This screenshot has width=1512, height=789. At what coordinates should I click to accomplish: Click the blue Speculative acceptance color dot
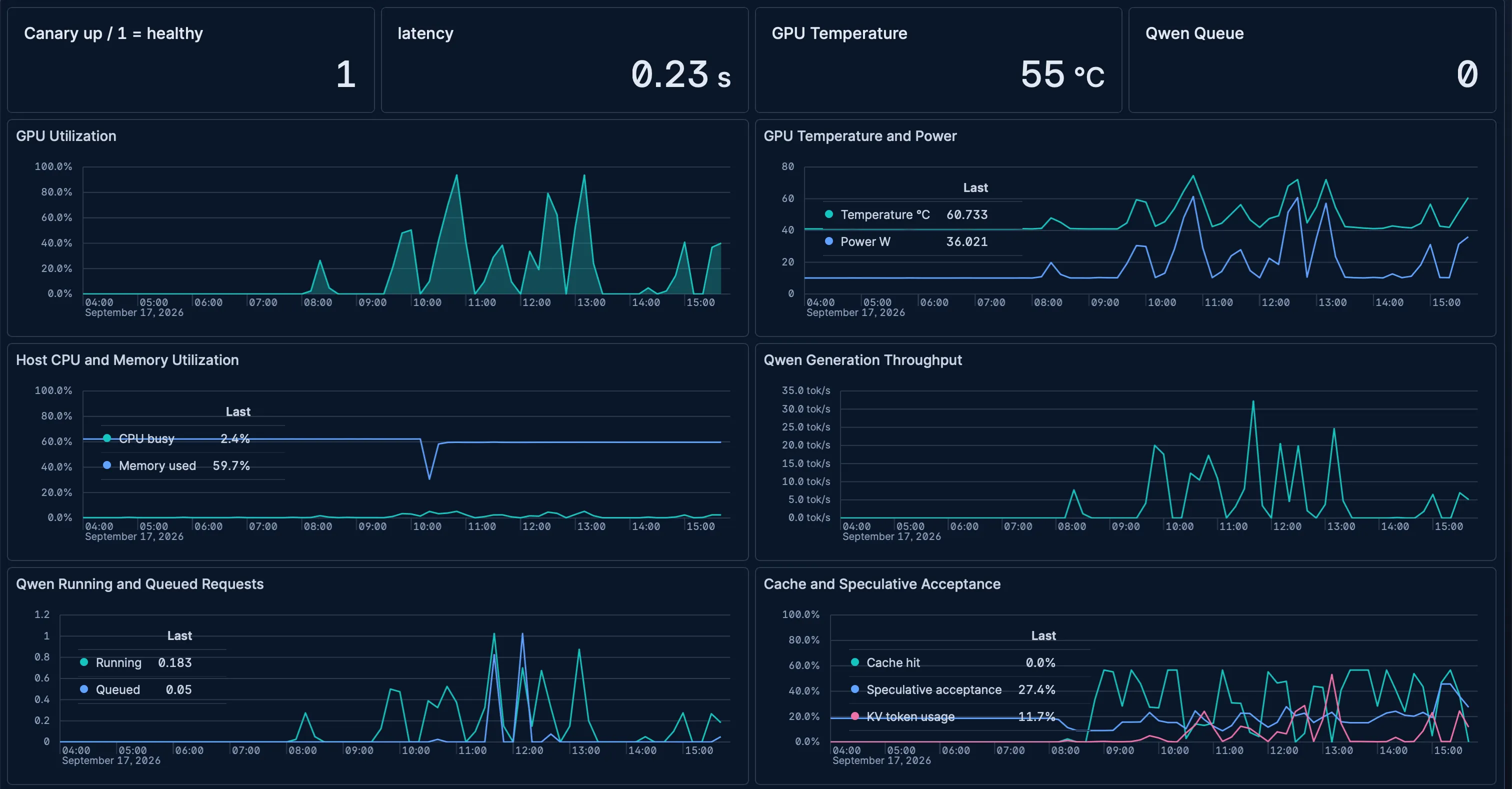click(x=854, y=689)
